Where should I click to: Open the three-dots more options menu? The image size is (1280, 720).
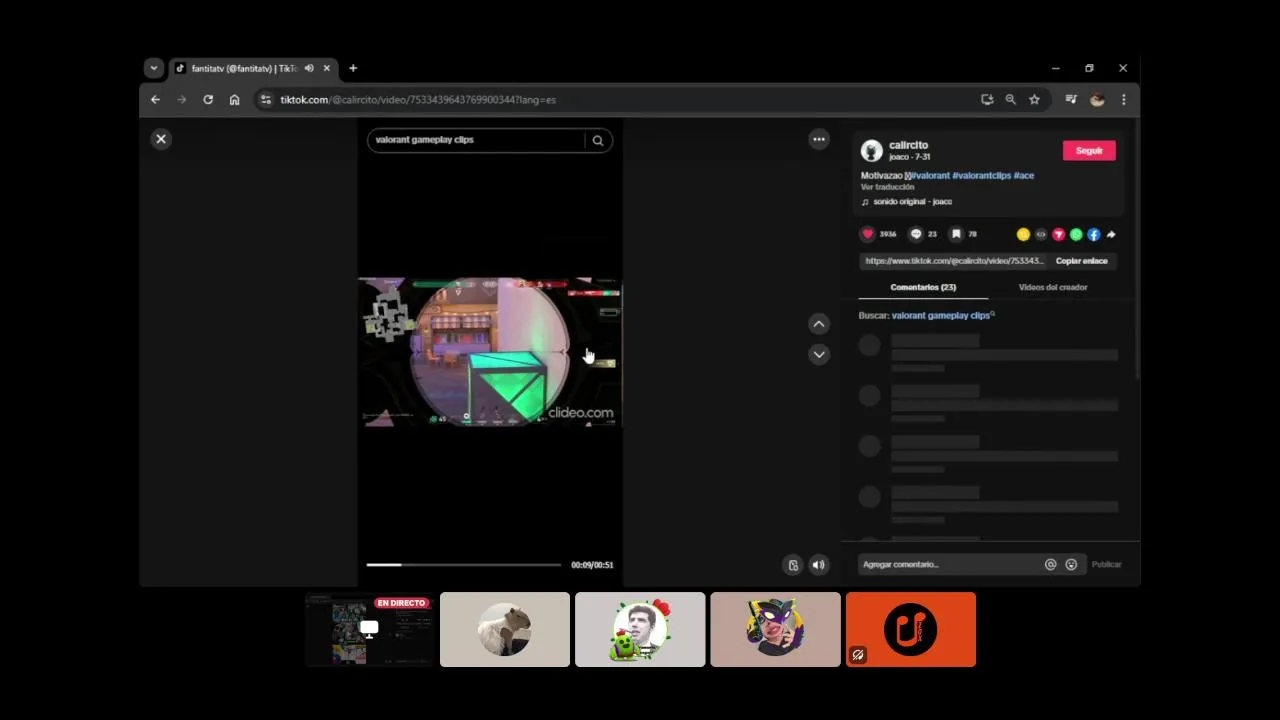pyautogui.click(x=819, y=139)
